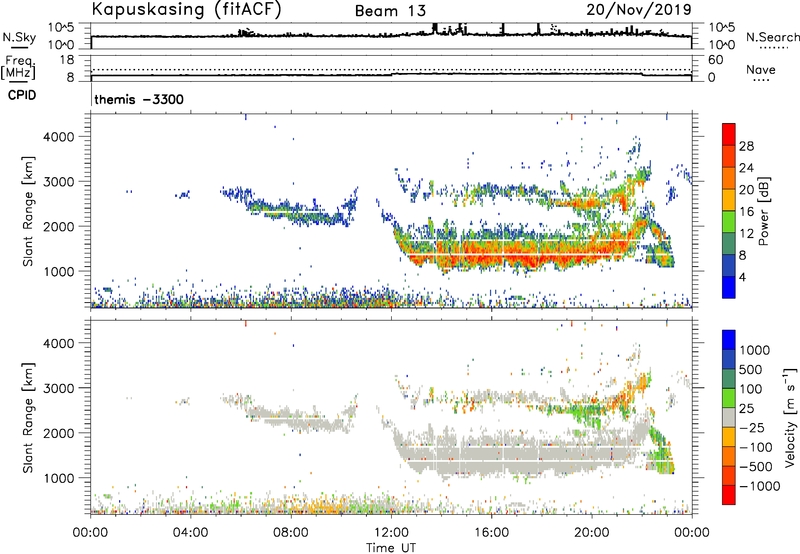Click the 'Freq. [MHz]' label
This screenshot has width=800, height=554.
point(18,67)
